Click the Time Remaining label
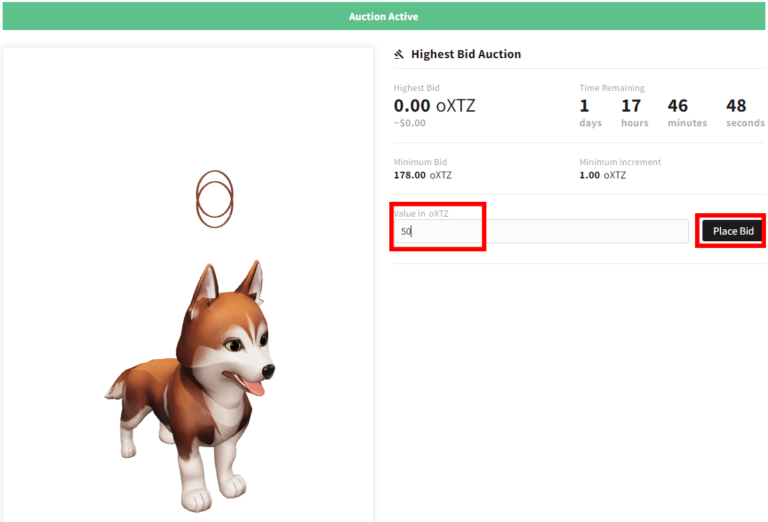The width and height of the screenshot is (768, 522). tap(612, 88)
